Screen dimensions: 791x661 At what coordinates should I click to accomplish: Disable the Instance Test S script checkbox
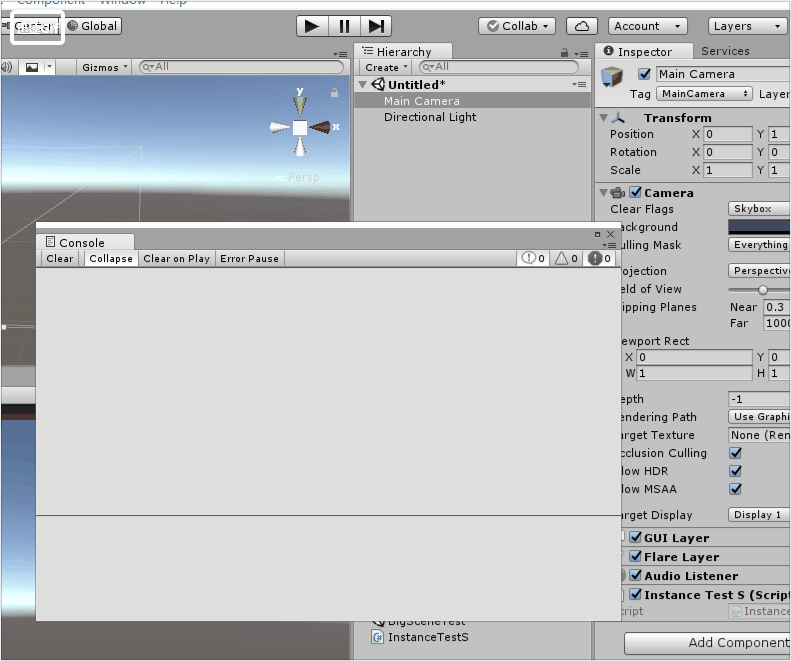[x=636, y=594]
